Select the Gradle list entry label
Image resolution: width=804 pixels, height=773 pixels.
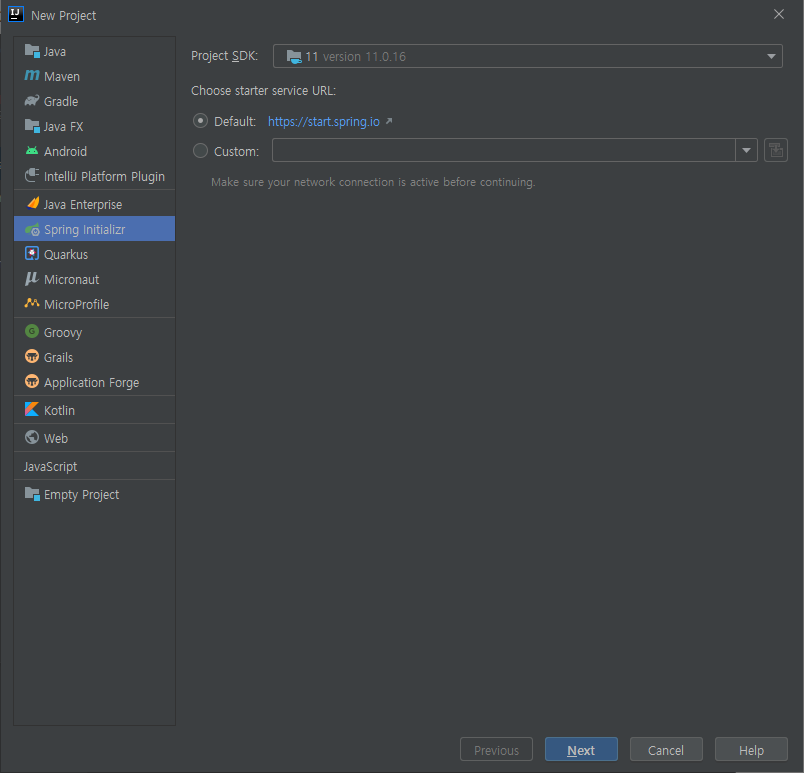[x=61, y=101]
